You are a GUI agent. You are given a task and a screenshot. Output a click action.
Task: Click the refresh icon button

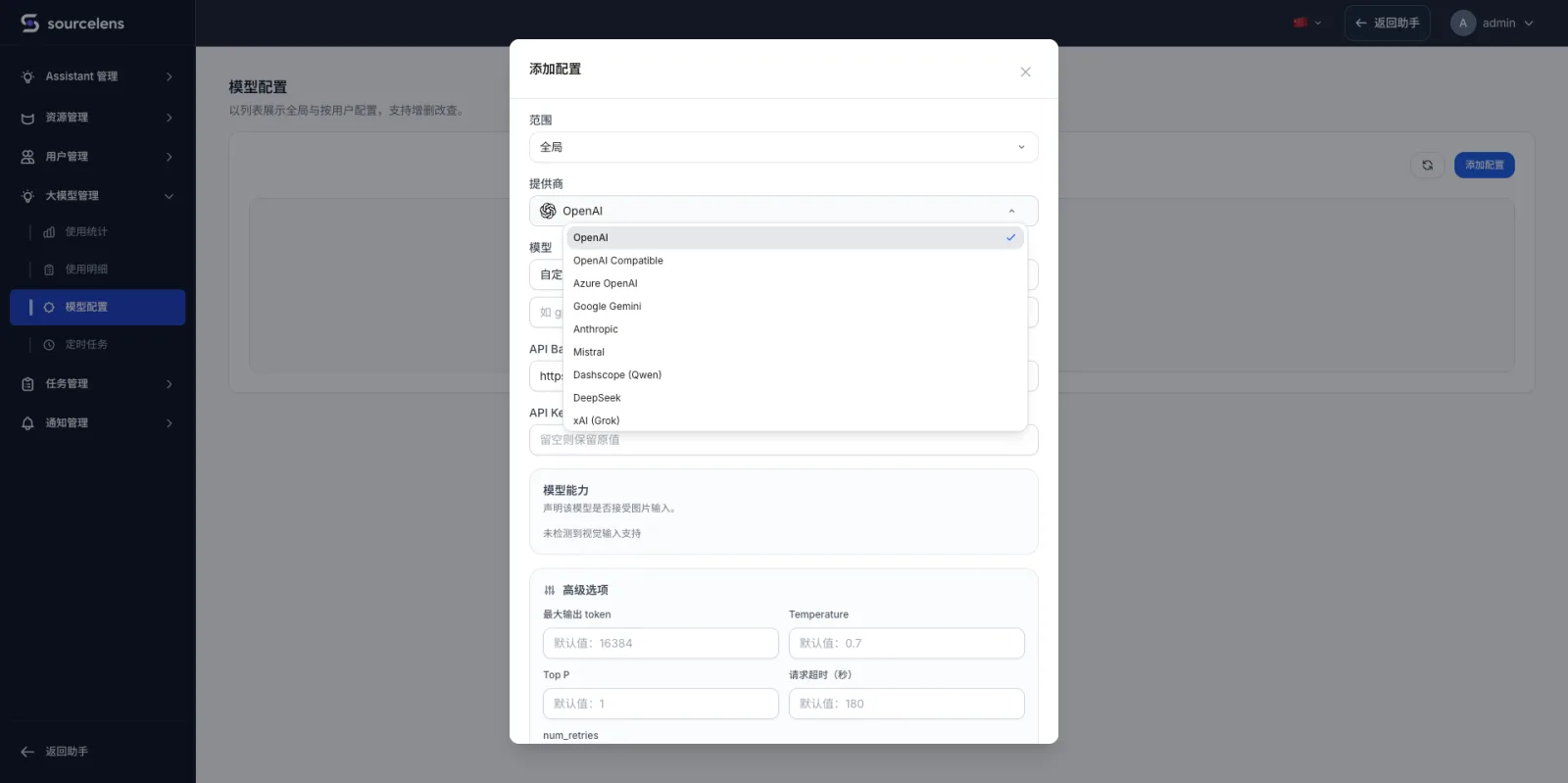click(1427, 165)
